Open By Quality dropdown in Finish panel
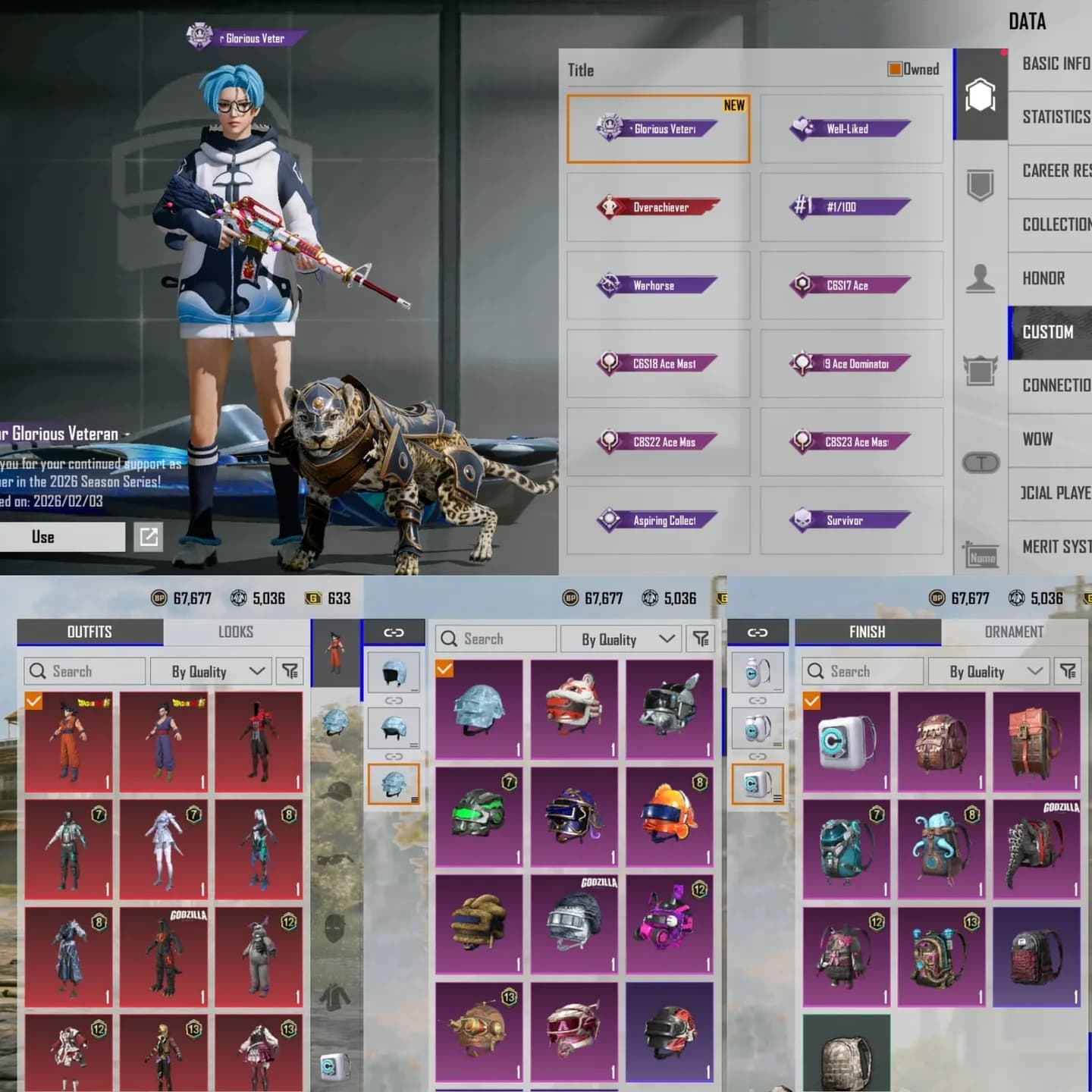The width and height of the screenshot is (1092, 1092). click(x=989, y=671)
